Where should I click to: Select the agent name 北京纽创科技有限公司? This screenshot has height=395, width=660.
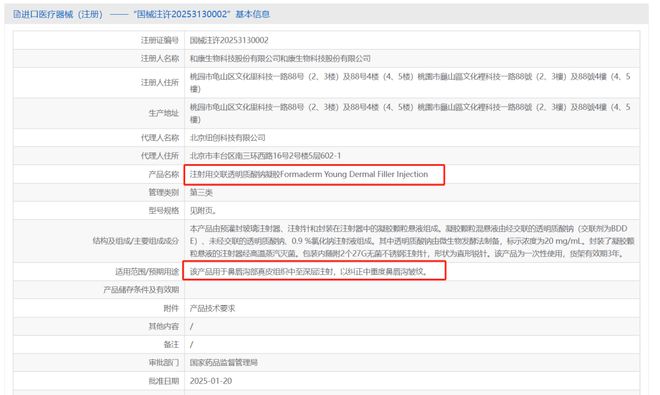click(x=227, y=138)
